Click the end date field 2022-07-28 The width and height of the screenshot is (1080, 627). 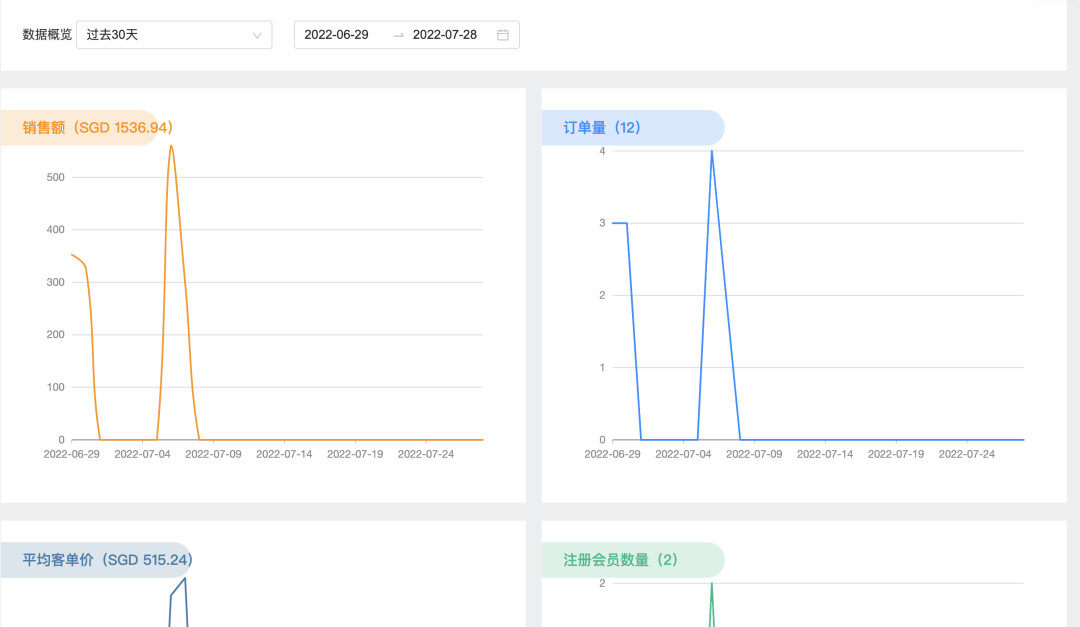coord(445,35)
